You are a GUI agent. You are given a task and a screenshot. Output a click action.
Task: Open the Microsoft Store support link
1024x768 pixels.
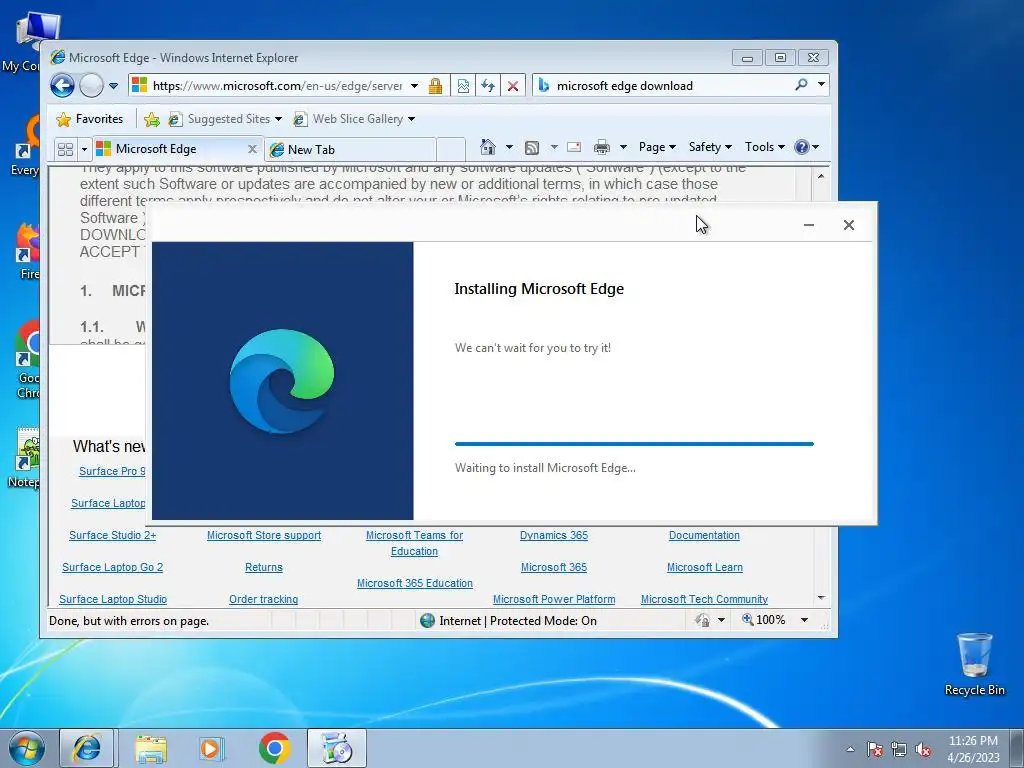tap(264, 535)
